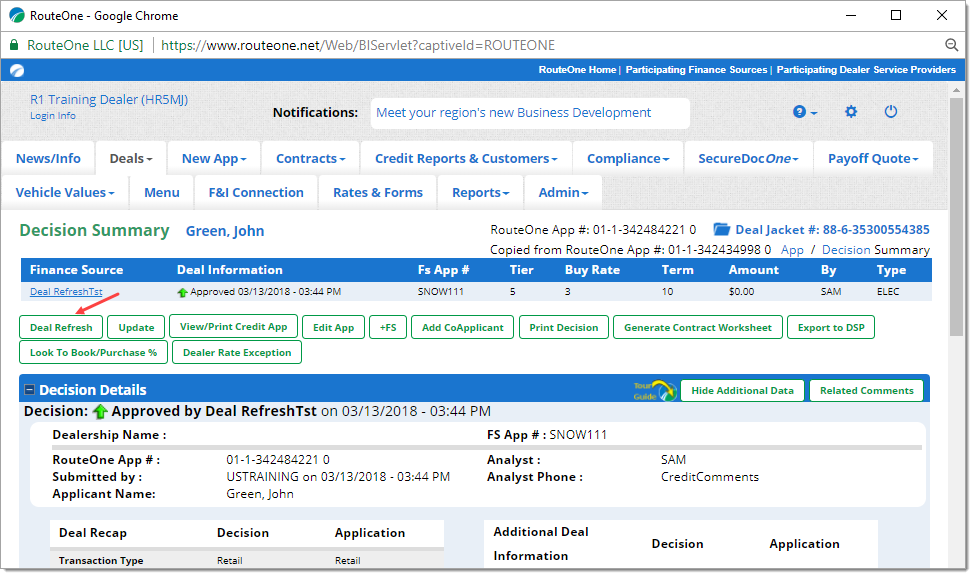Click the ELEC Type cell

click(x=888, y=292)
